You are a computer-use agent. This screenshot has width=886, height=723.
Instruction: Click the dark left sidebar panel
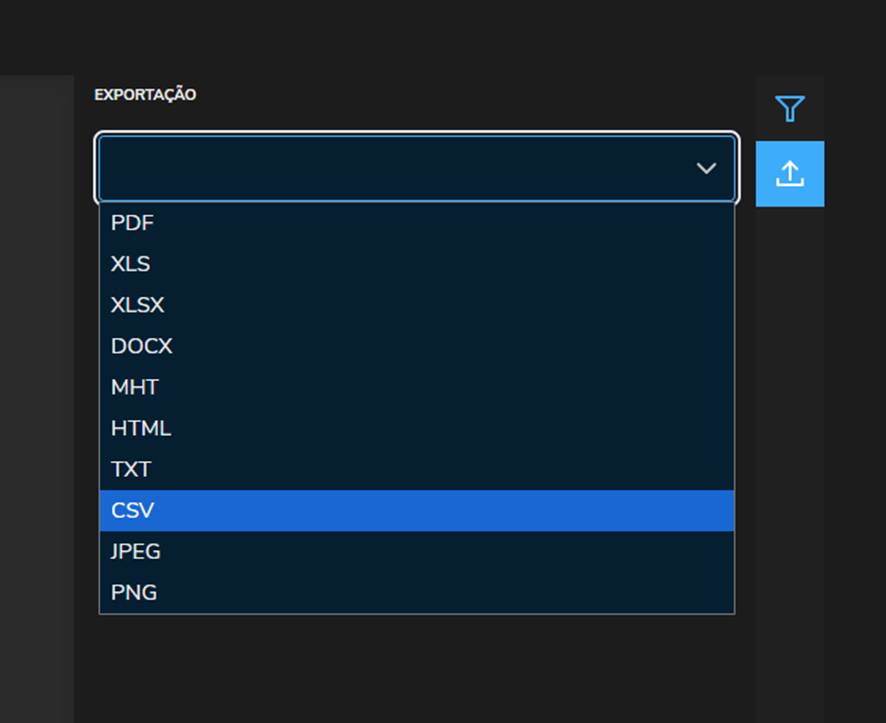click(36, 400)
